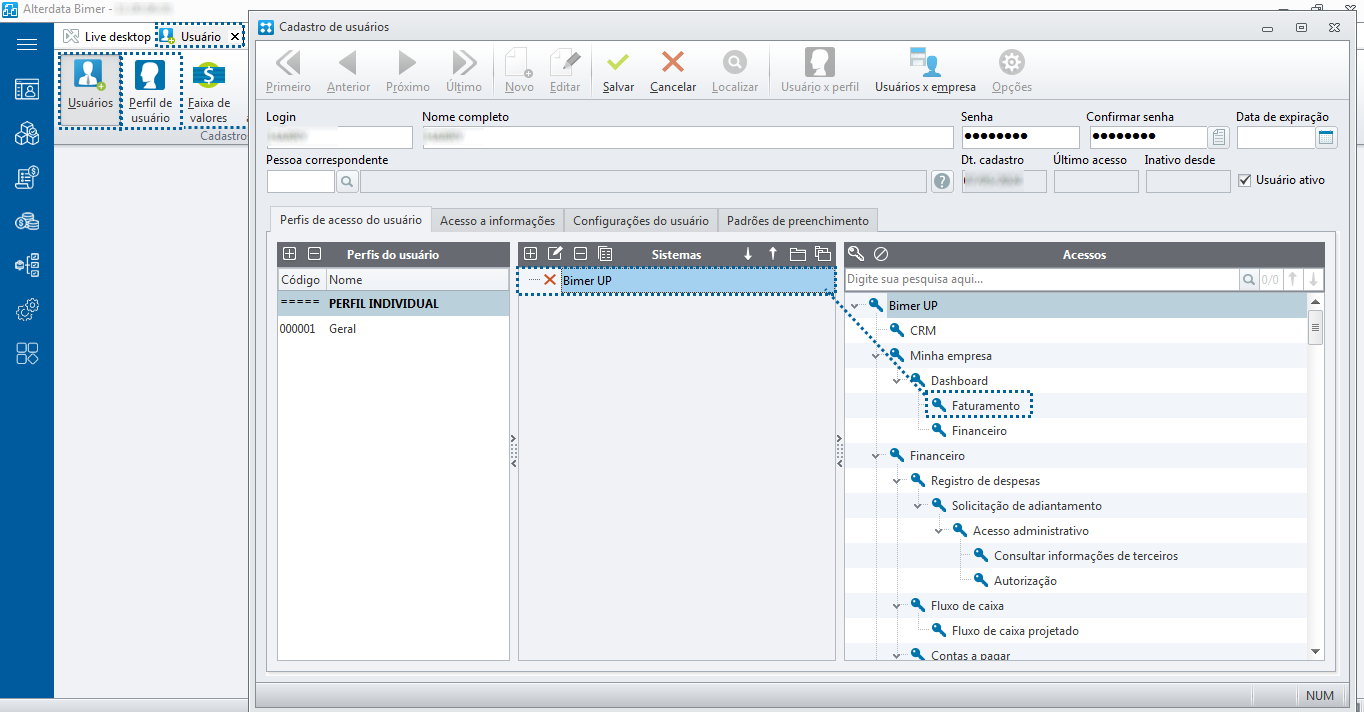Open the coins finance module in sidebar
The height and width of the screenshot is (712, 1364).
27,221
